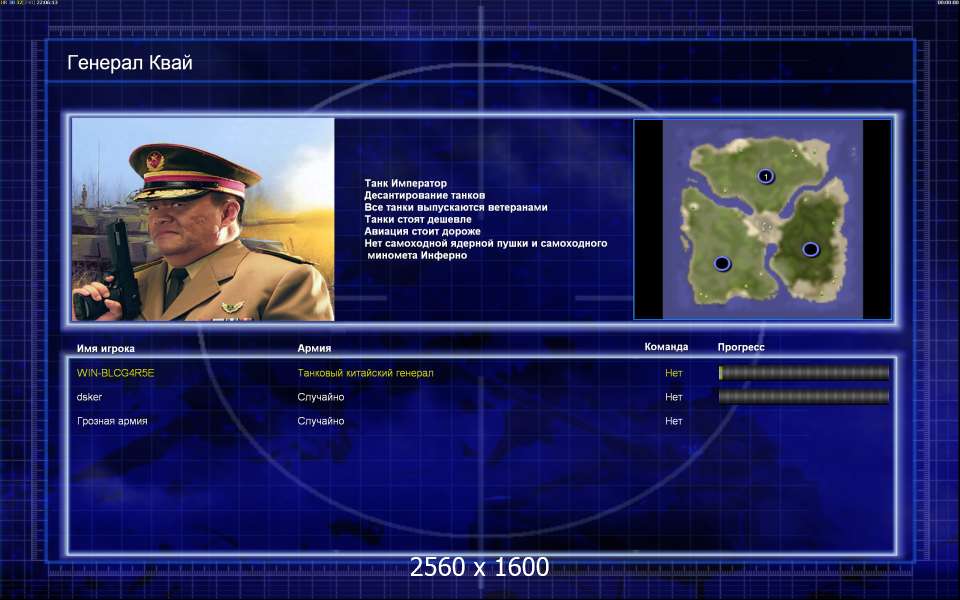Click the General Kwai portrait image
Screen dimensions: 960x600
[203, 219]
